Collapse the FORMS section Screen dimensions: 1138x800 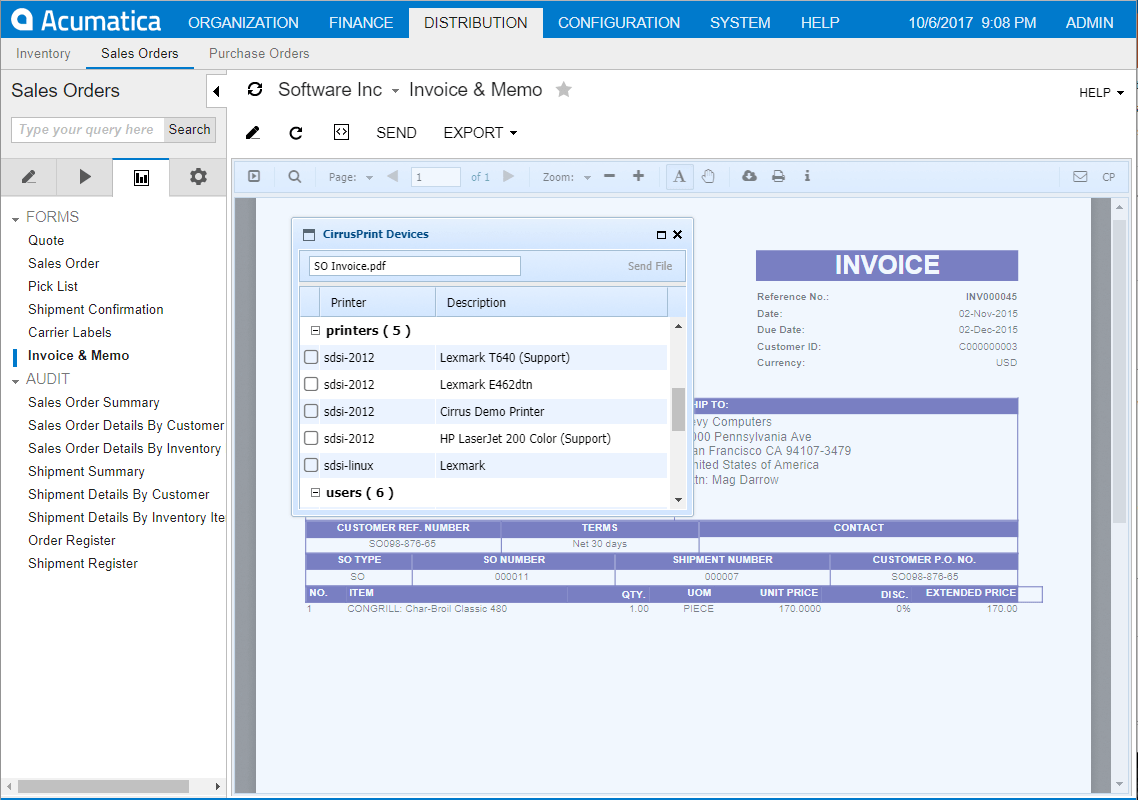[x=15, y=219]
